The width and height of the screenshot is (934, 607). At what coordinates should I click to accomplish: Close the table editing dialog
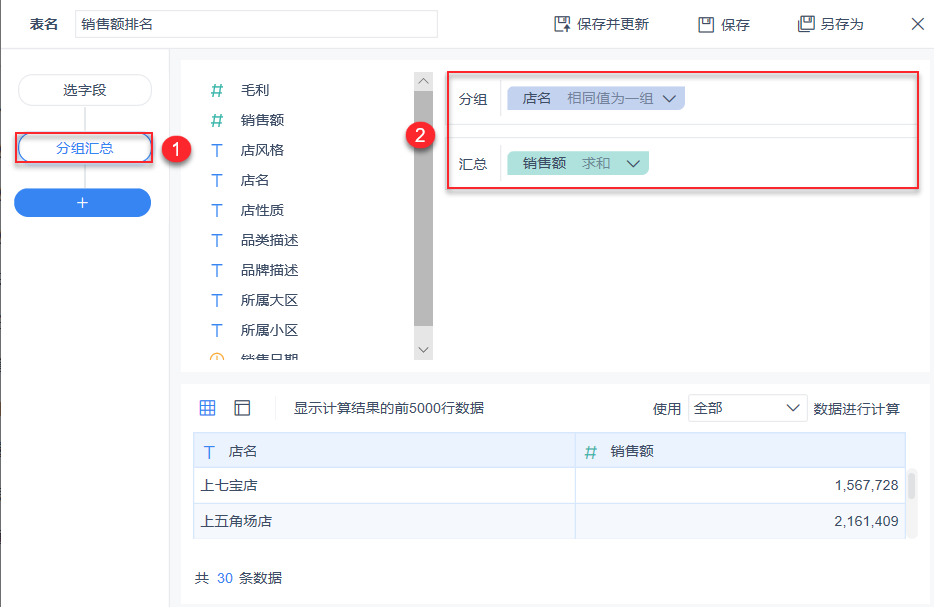point(917,24)
